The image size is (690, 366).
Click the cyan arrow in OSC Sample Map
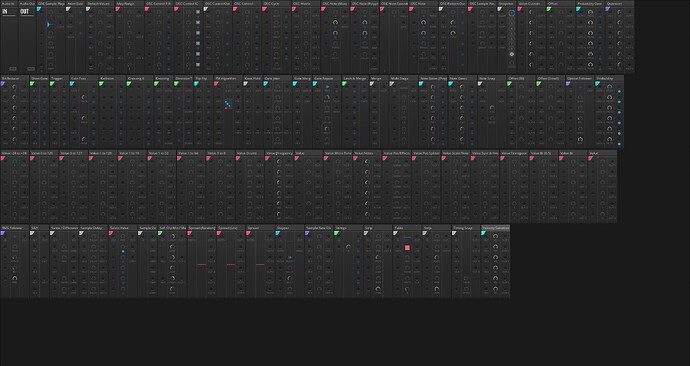49,25
